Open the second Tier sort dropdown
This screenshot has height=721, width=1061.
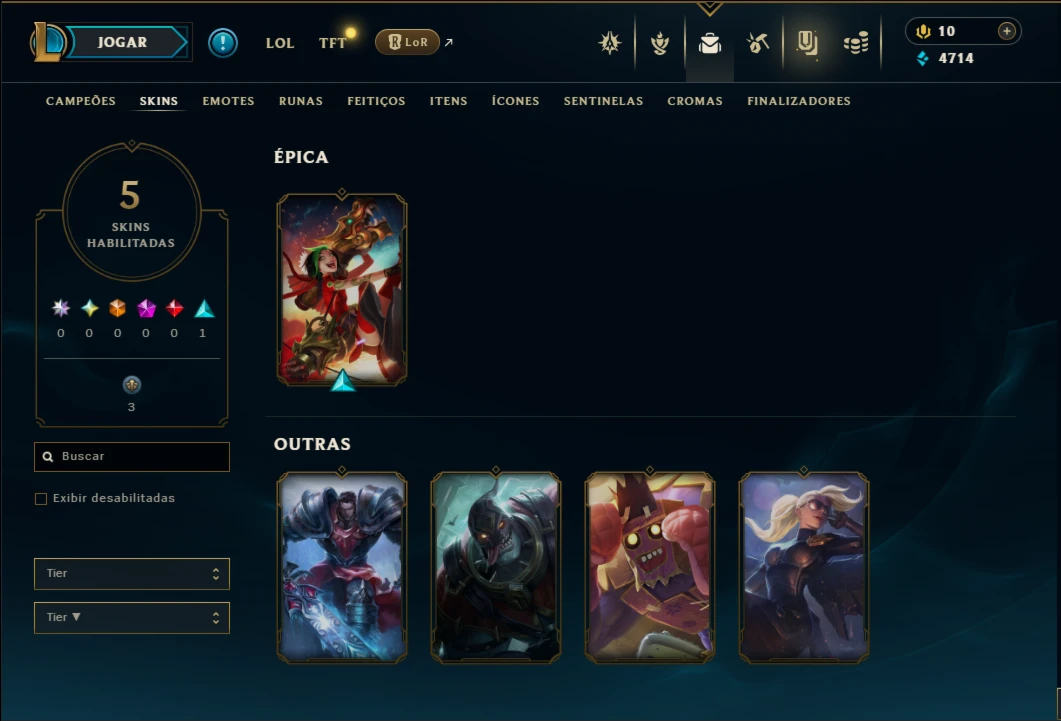pyautogui.click(x=132, y=618)
